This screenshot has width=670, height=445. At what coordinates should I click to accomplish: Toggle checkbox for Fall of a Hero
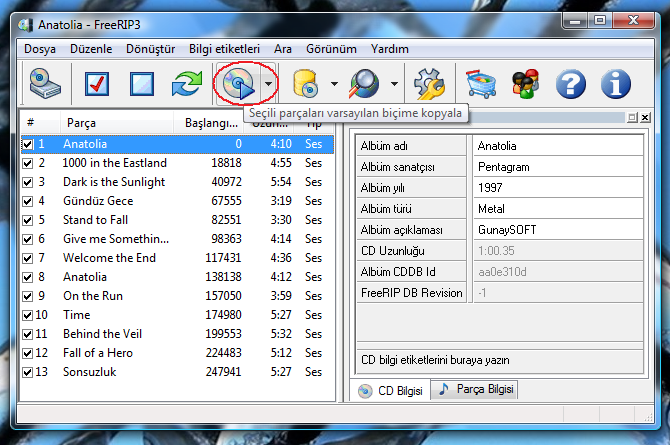28,354
